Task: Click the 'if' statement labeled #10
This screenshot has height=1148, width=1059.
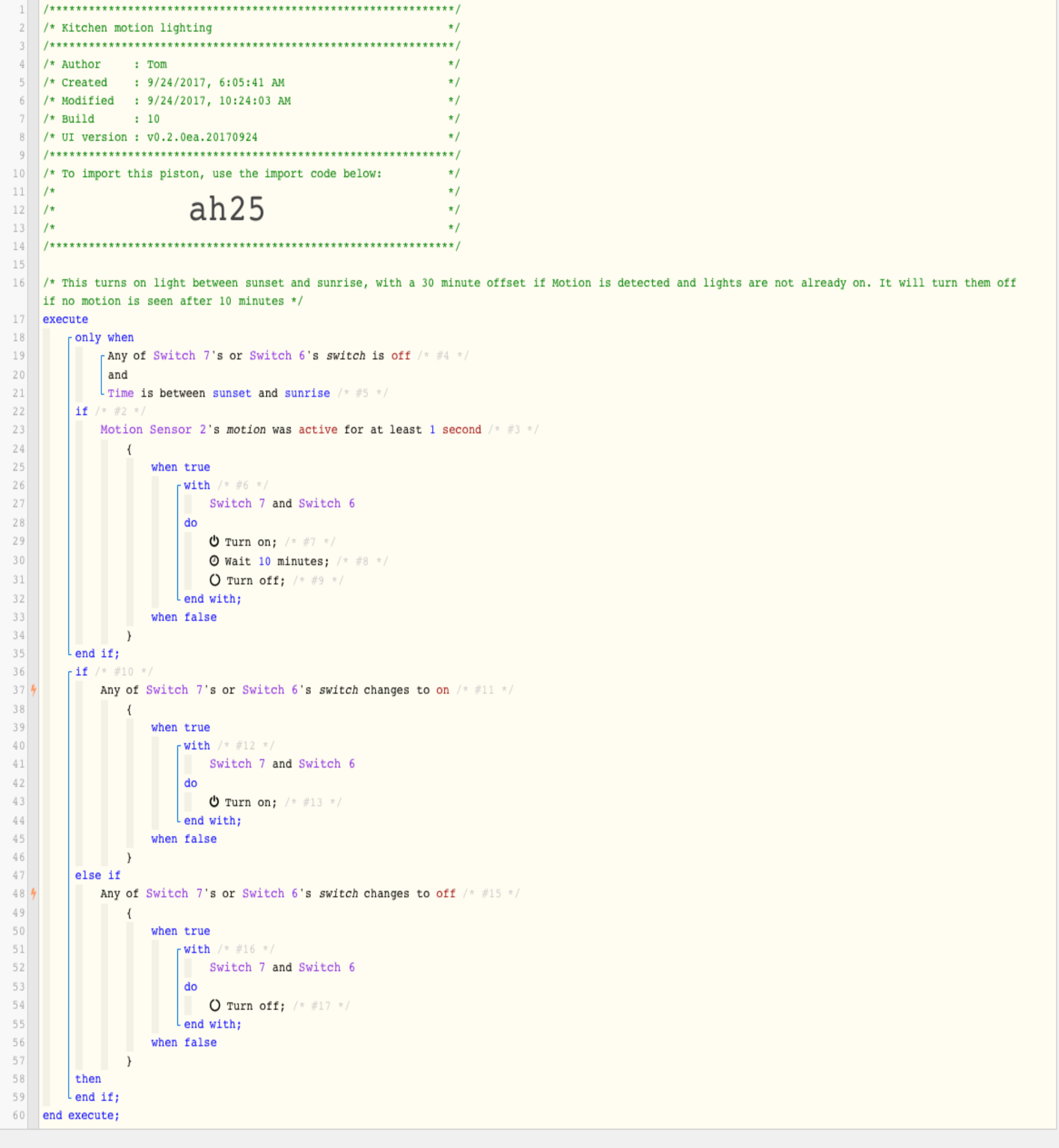Action: 81,672
